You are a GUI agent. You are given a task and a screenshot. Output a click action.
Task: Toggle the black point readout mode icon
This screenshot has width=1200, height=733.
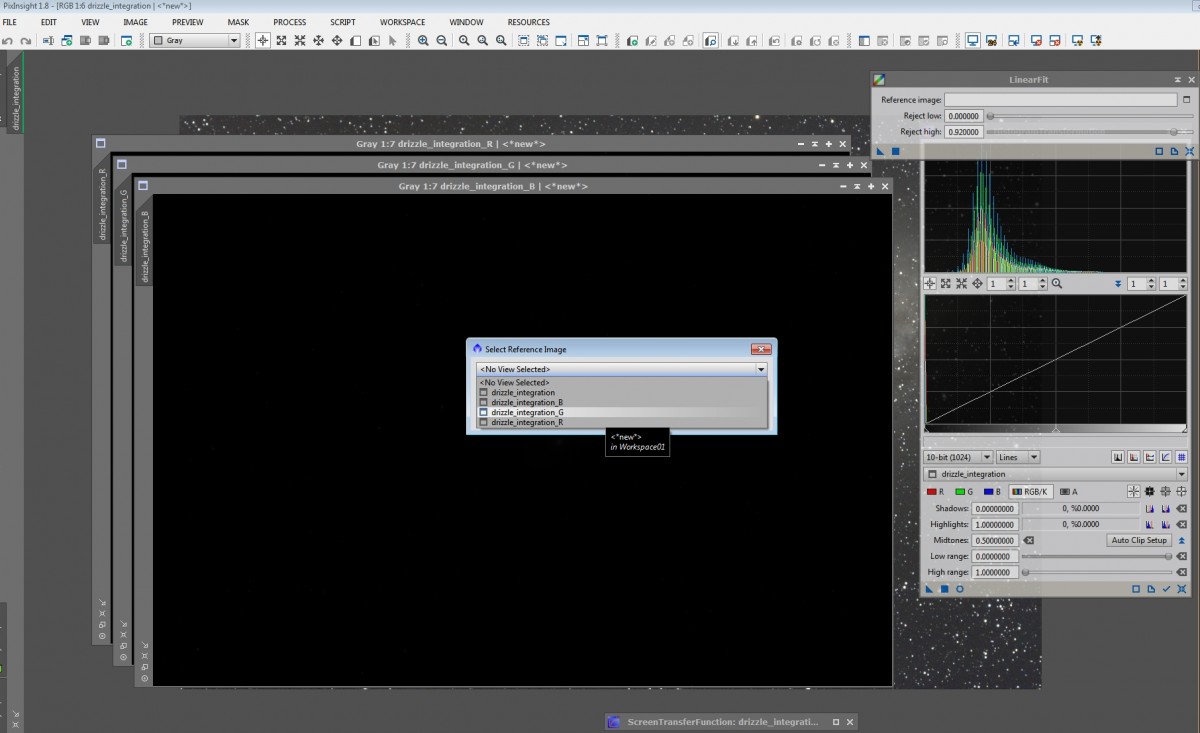1150,491
